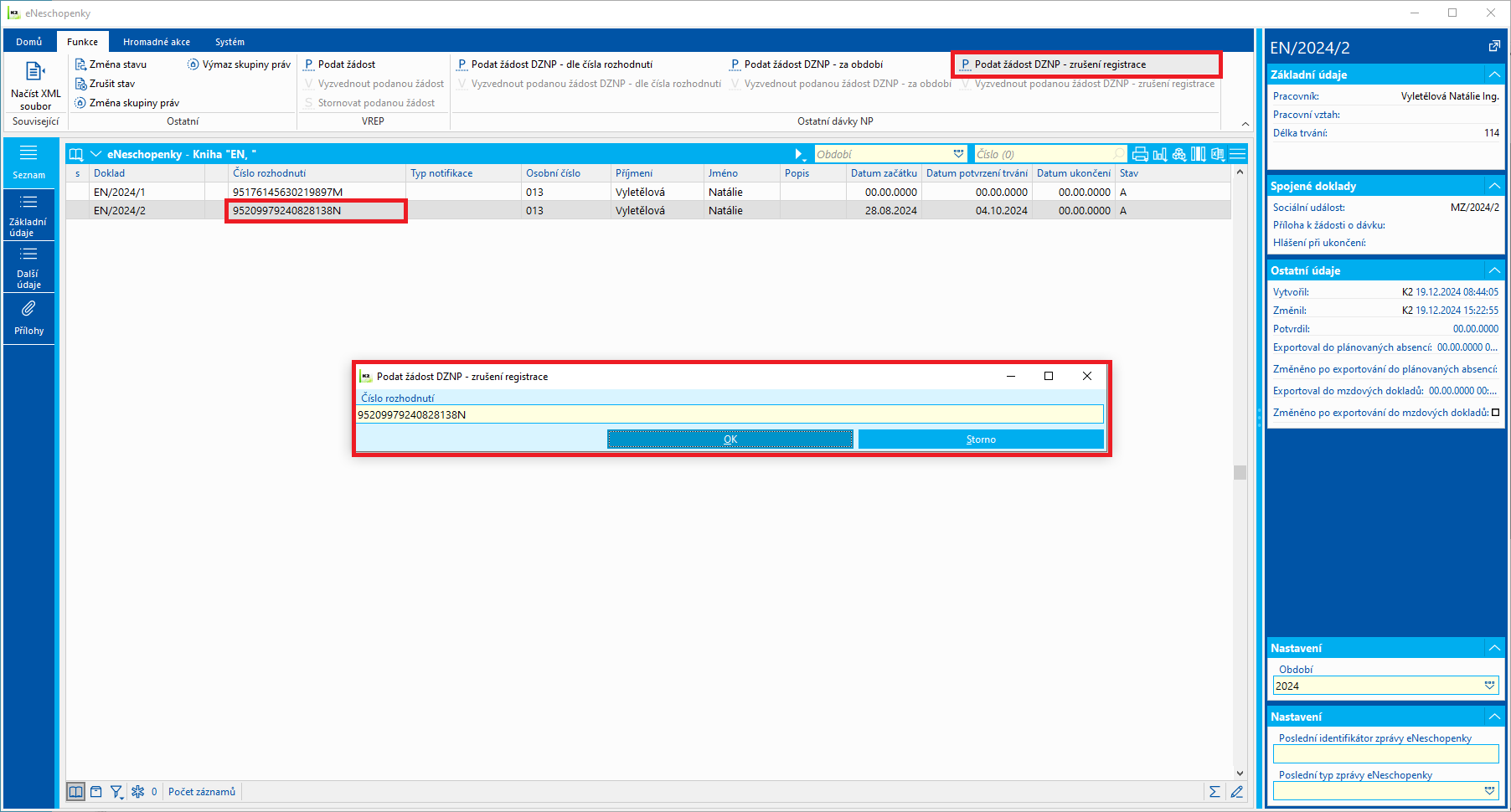Collapse the Nastavení section above Období

(1494, 648)
